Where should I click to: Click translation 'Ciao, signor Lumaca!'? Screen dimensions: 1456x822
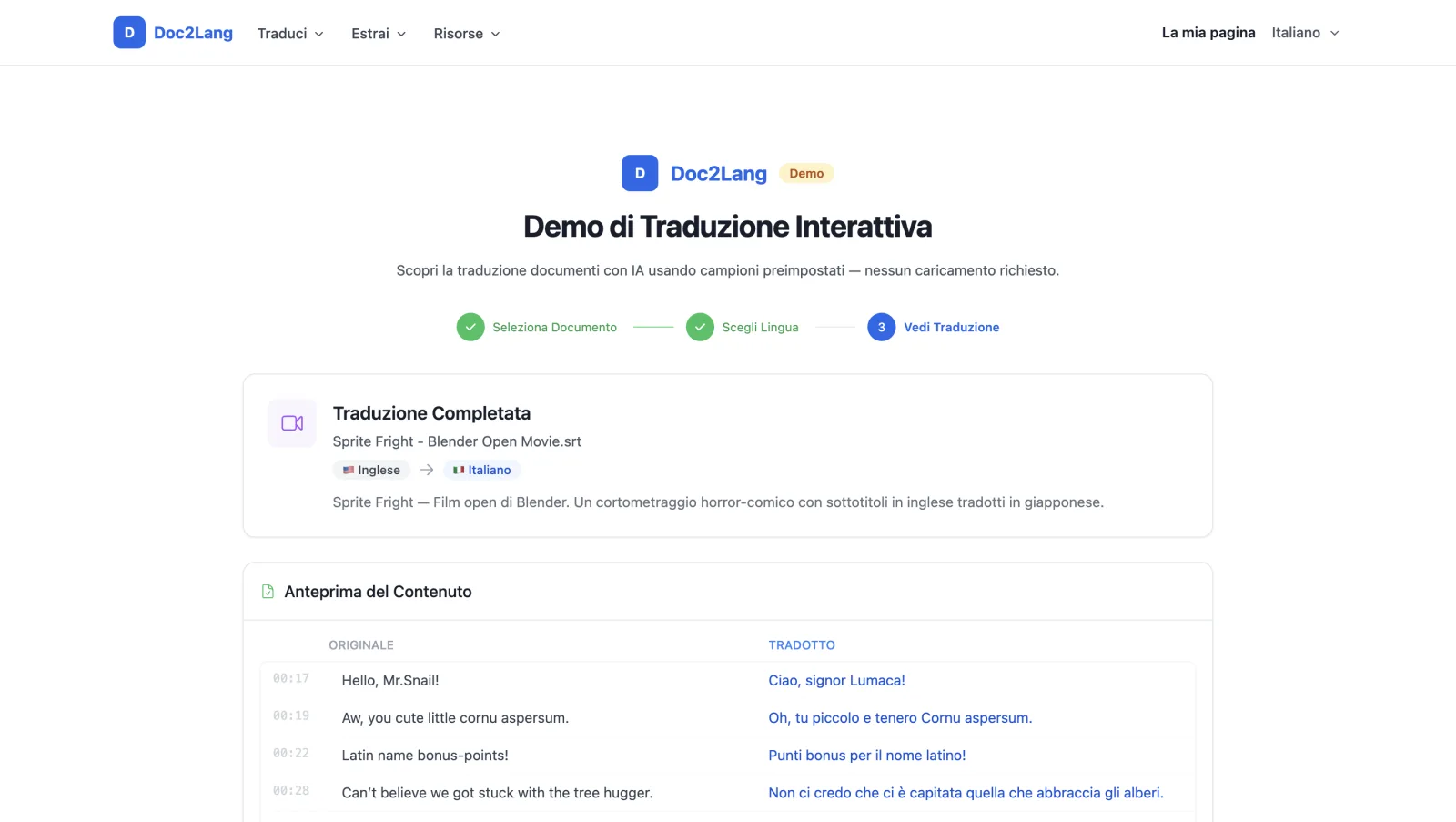click(836, 680)
